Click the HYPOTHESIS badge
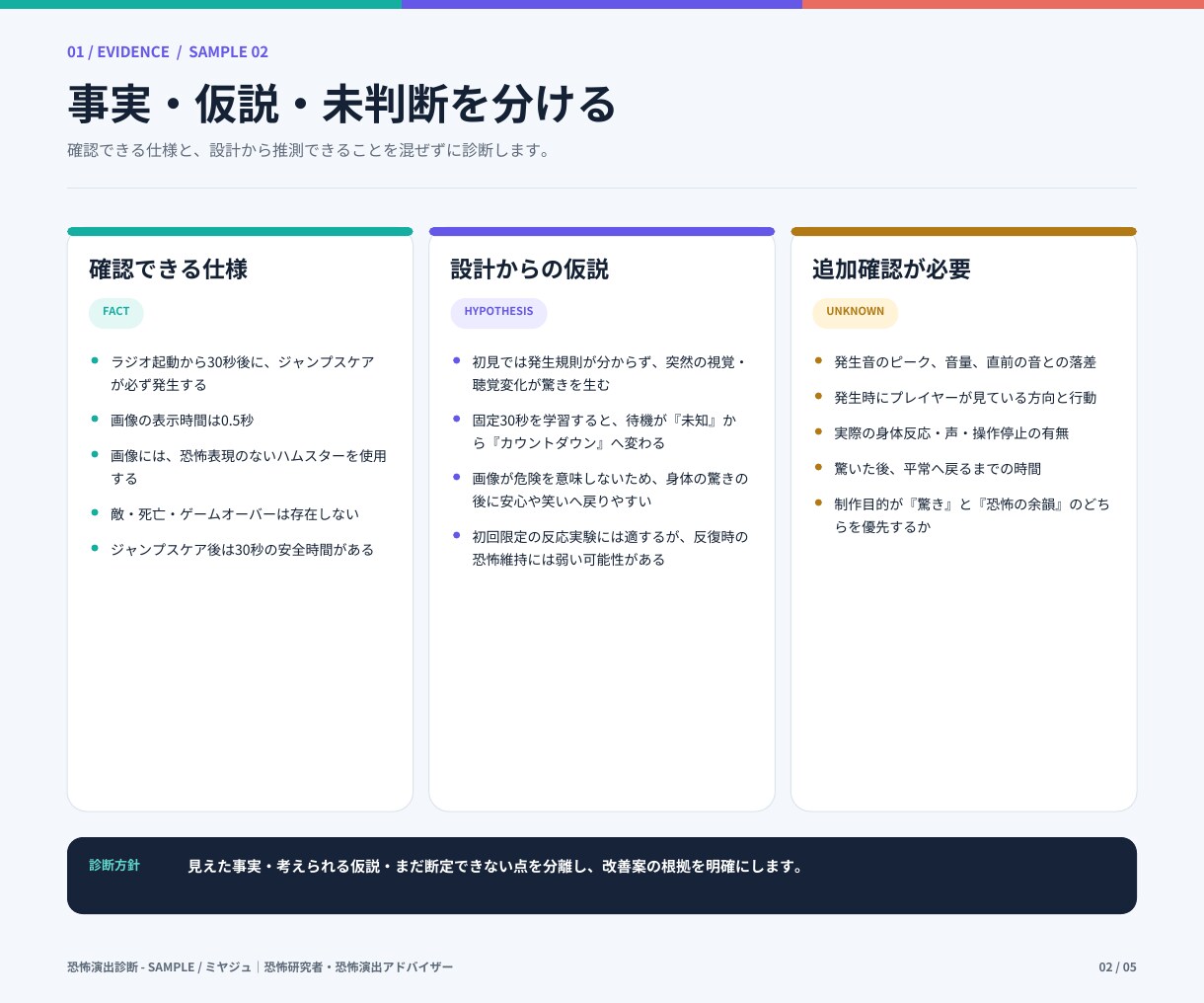 [498, 312]
